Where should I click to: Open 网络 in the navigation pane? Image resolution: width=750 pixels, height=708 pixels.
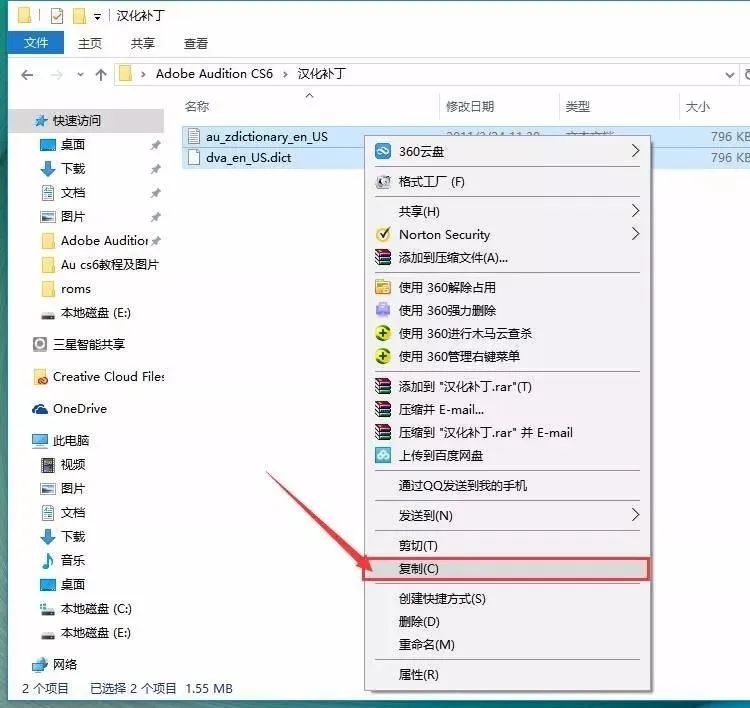point(55,664)
